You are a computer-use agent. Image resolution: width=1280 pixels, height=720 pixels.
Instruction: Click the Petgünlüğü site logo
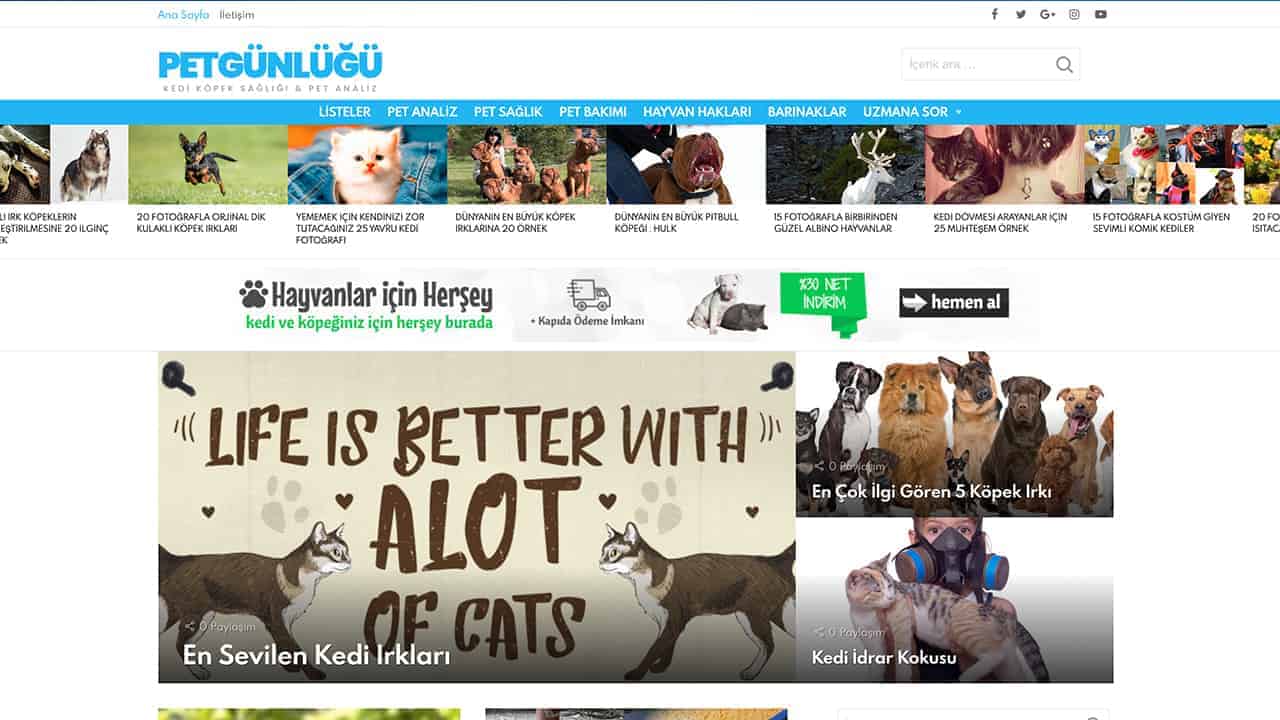click(270, 69)
